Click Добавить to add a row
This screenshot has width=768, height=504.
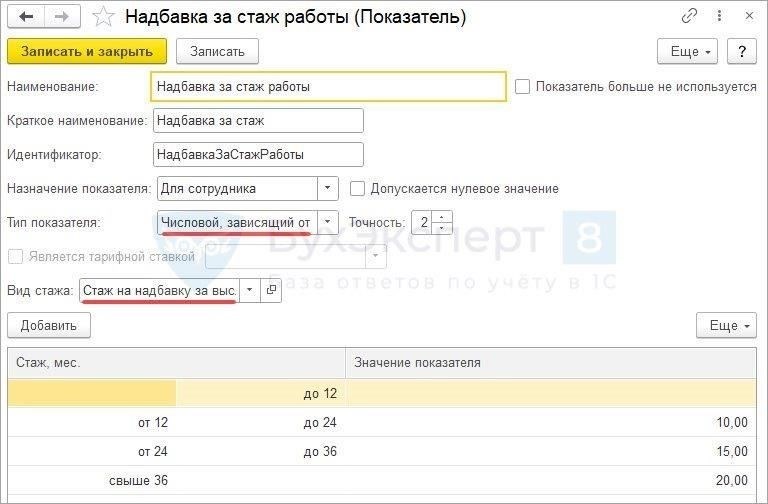pyautogui.click(x=48, y=325)
